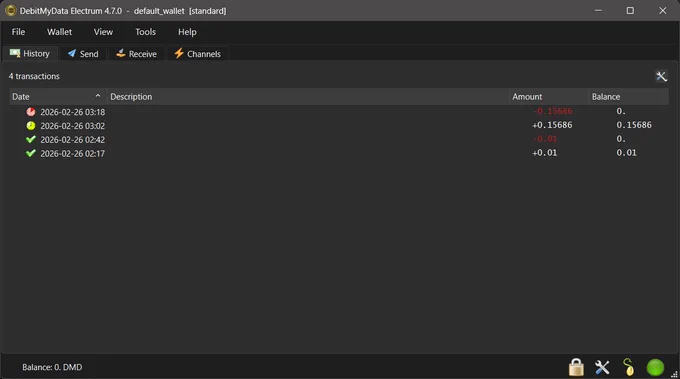Switch to the Send tab
This screenshot has width=680, height=379.
pos(83,54)
